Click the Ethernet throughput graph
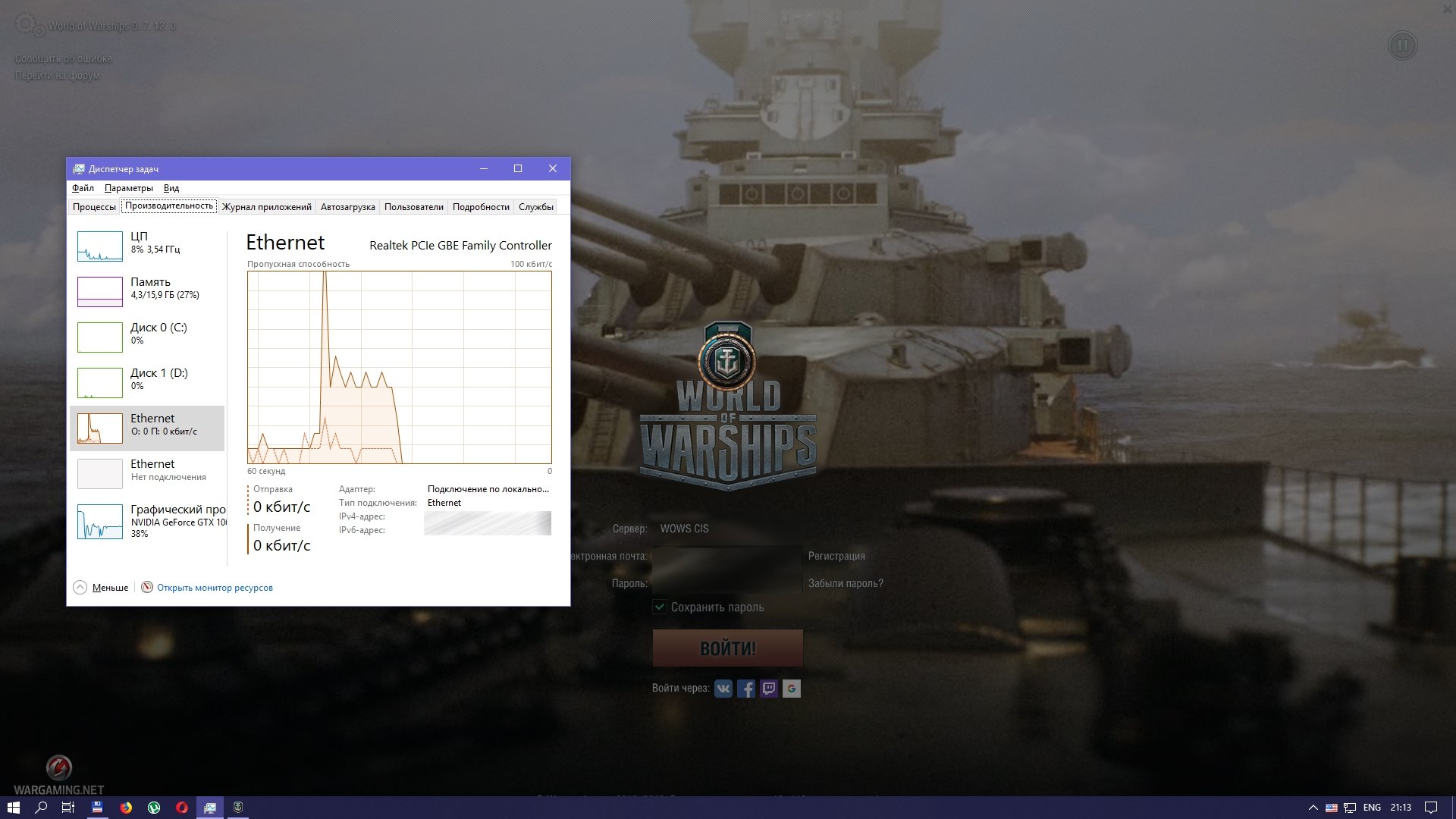Viewport: 1456px width, 819px height. pyautogui.click(x=400, y=367)
